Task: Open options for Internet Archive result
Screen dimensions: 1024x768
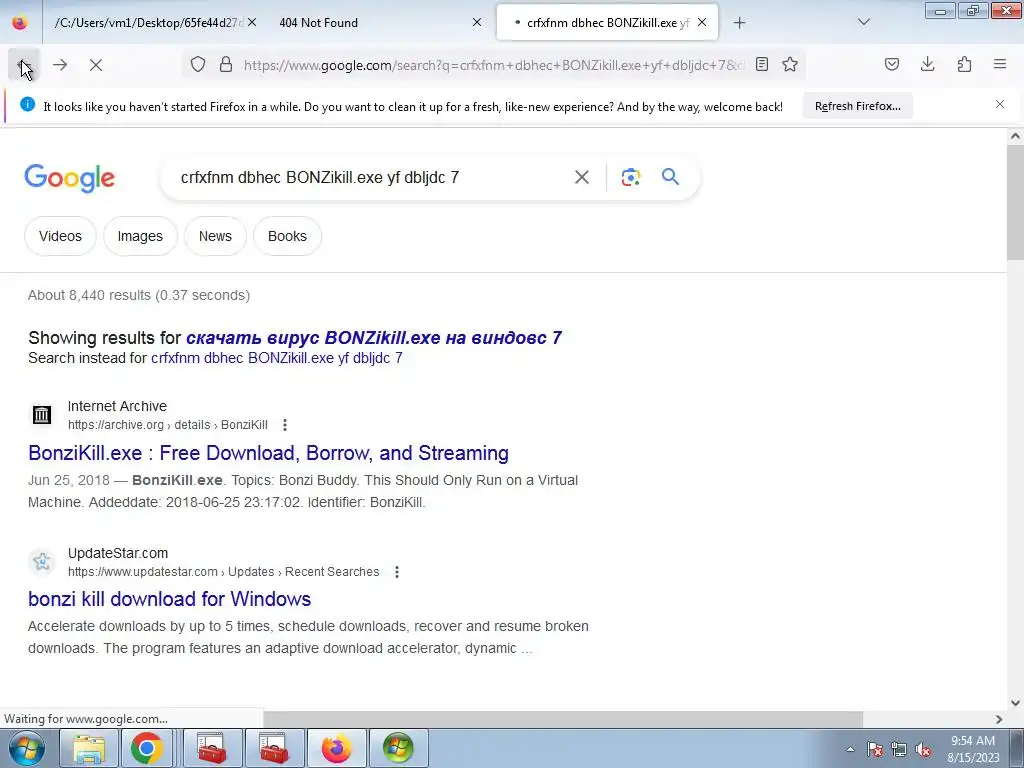Action: (285, 425)
